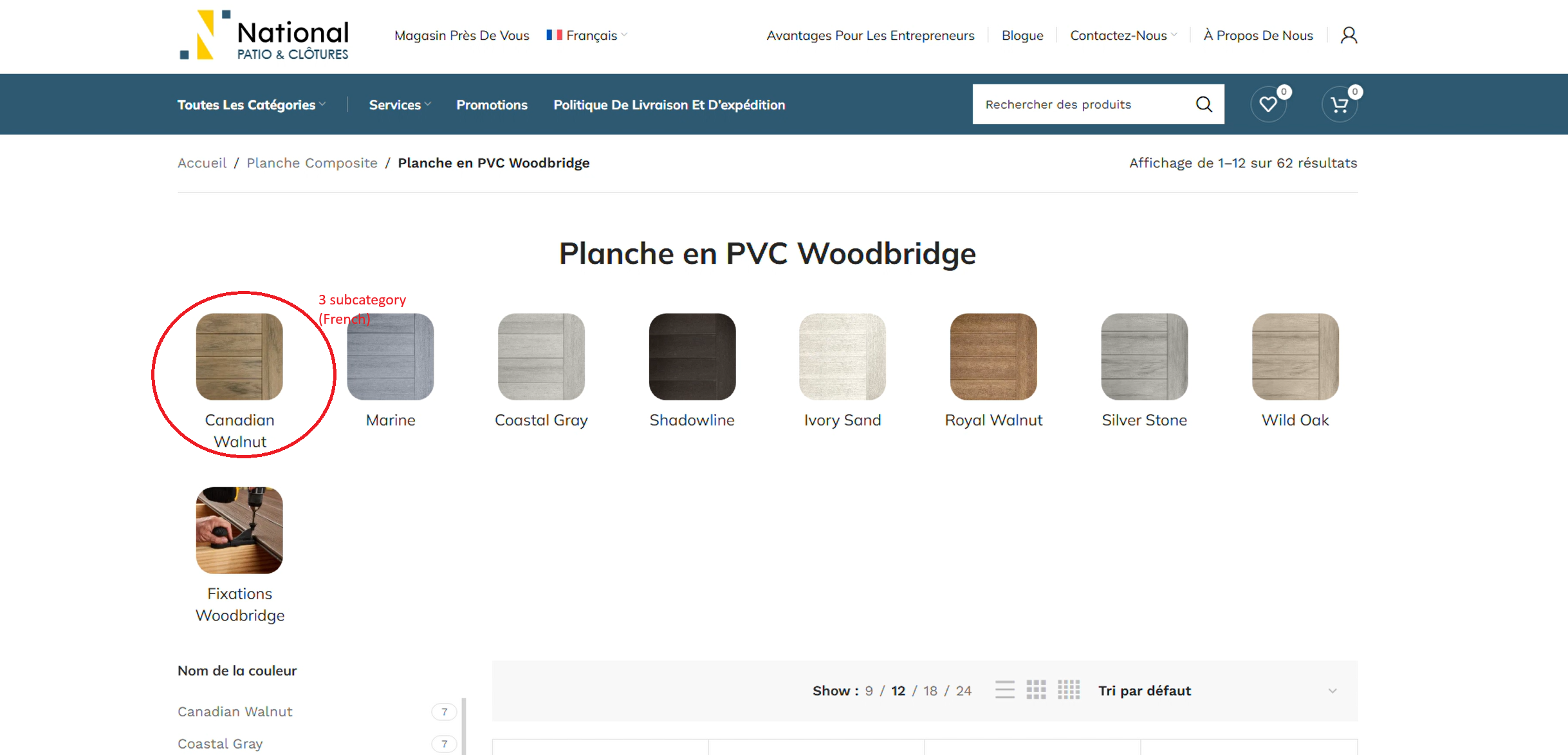Screen dimensions: 1568x755
Task: Go to Planche Composite breadcrumb link
Action: [x=312, y=163]
